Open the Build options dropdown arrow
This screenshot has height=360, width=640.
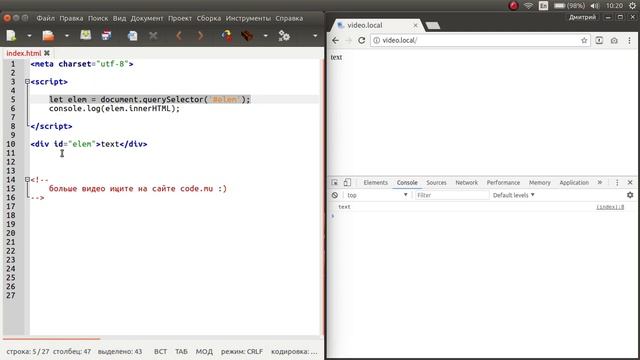pos(266,36)
